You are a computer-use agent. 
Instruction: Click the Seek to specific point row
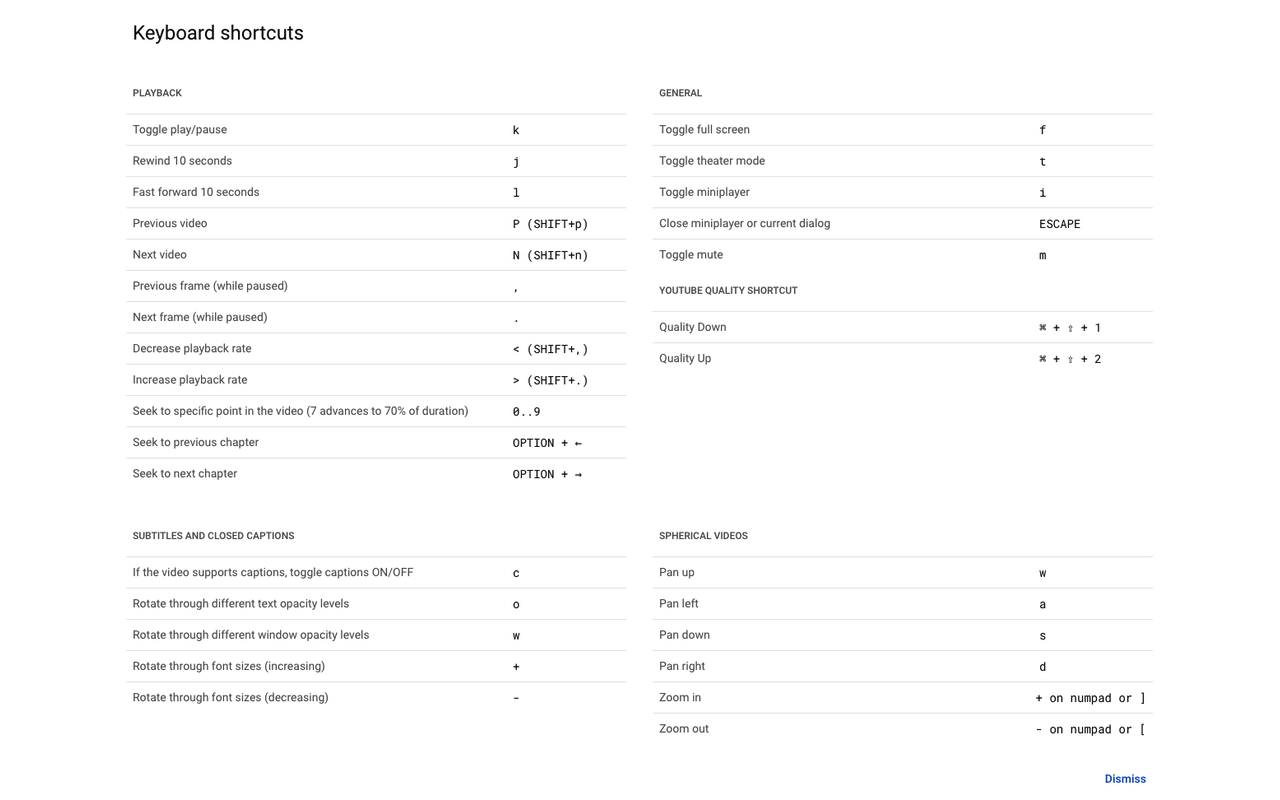click(x=376, y=411)
